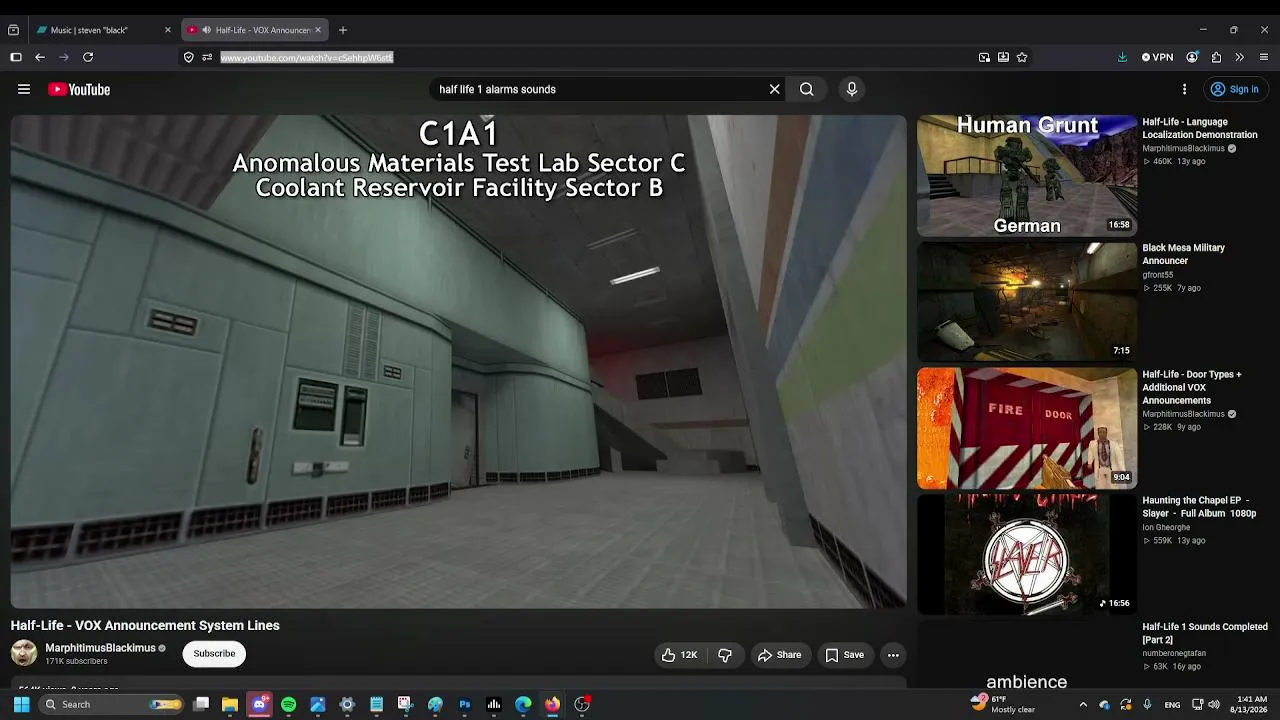Show hidden system tray icons
The height and width of the screenshot is (720, 1280).
pos(1083,704)
